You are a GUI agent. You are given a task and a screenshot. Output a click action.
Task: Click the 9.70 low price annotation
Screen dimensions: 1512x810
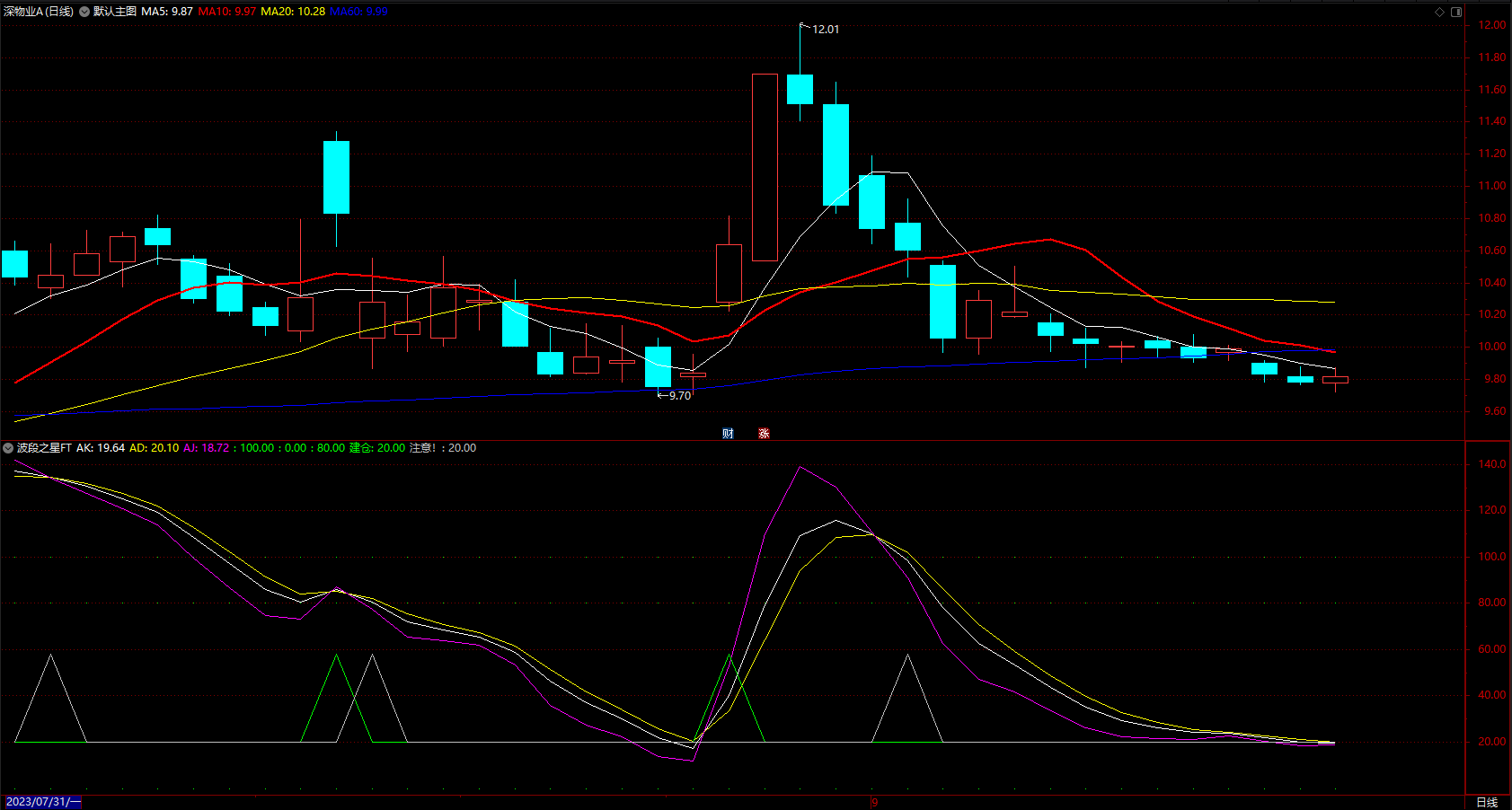680,396
